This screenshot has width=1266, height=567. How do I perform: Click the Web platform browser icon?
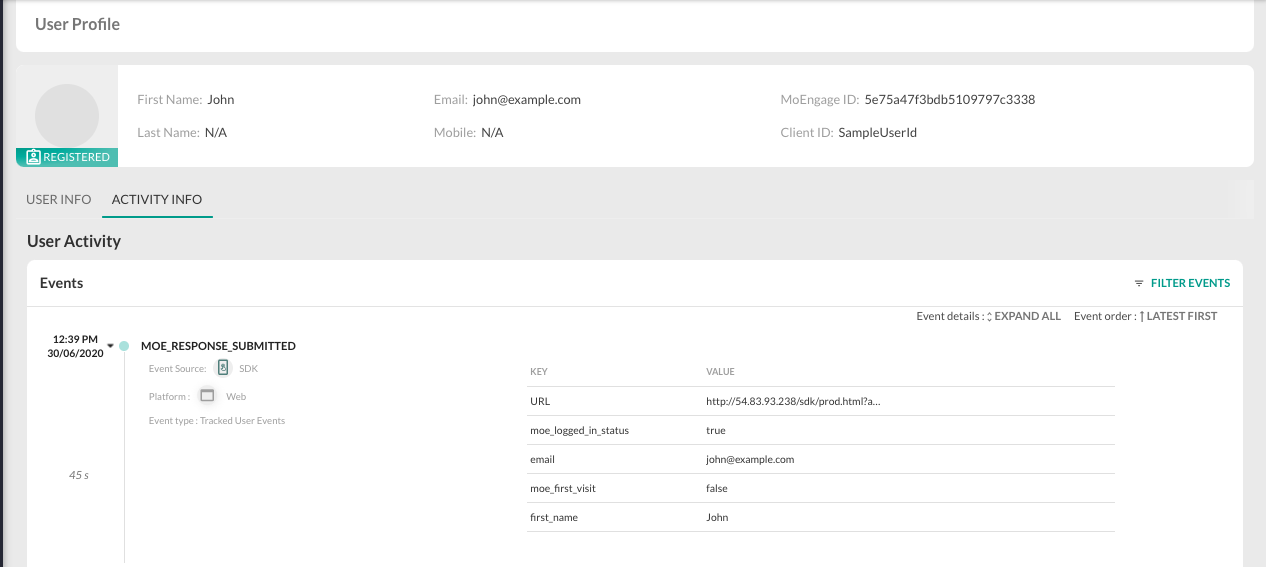(x=207, y=396)
